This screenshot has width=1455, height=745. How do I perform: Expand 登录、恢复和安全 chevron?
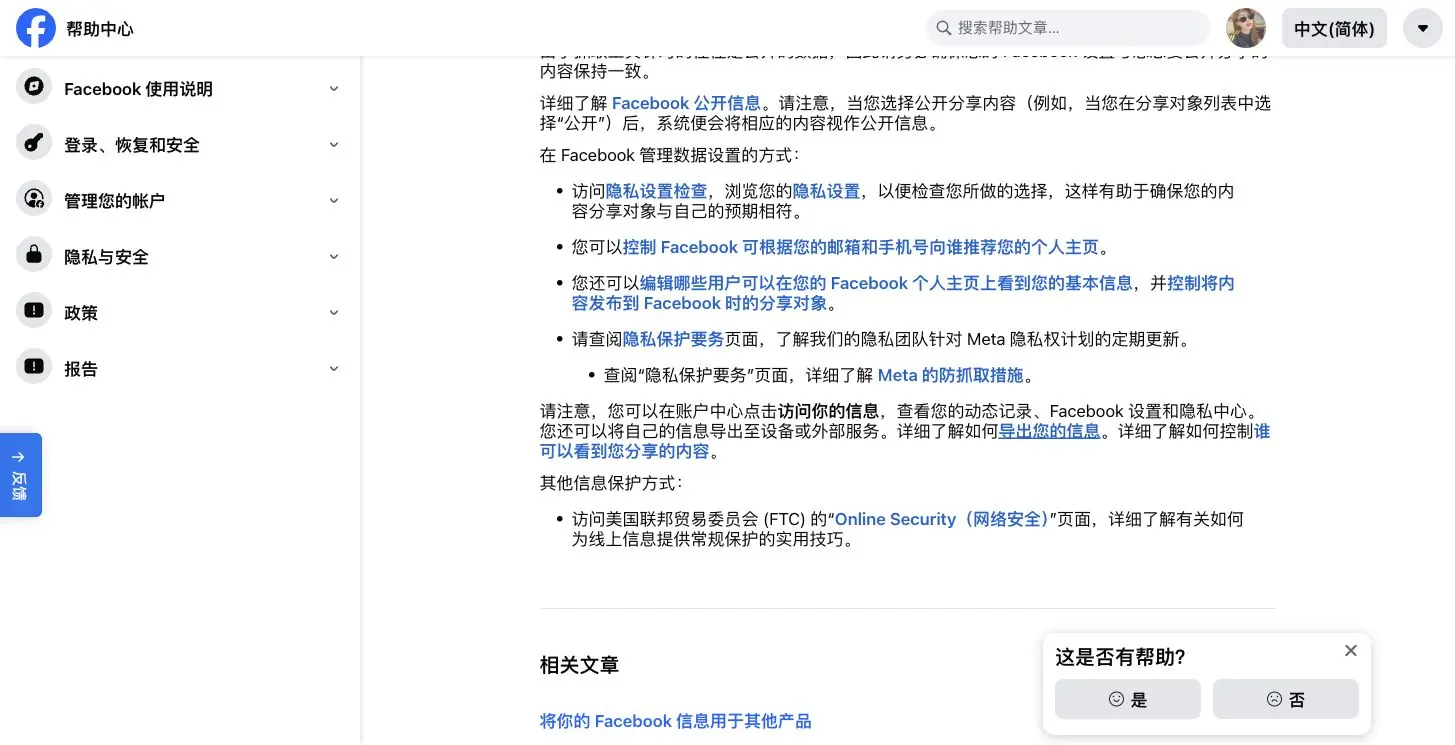334,145
